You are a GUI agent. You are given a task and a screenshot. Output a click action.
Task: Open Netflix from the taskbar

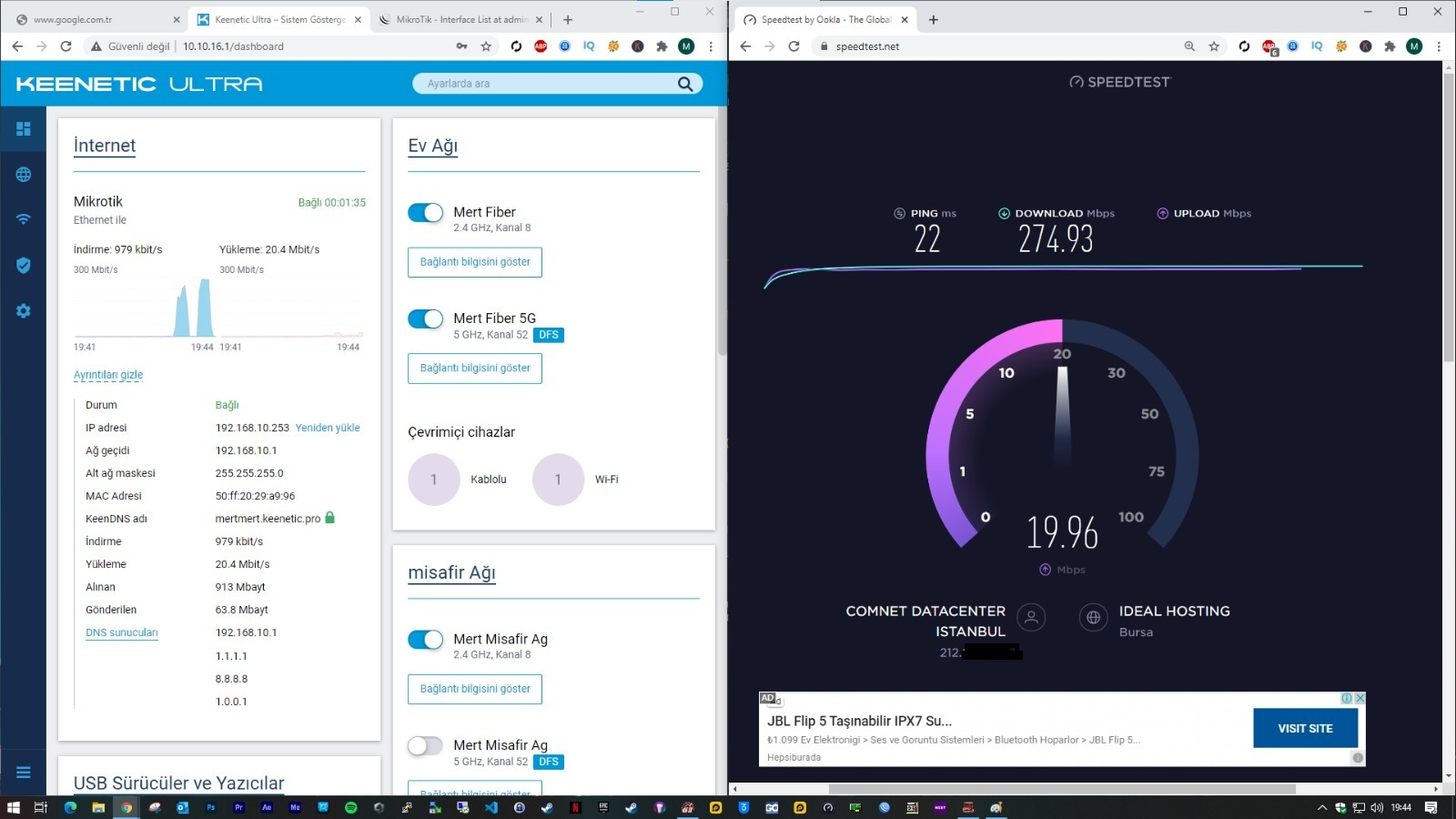click(x=575, y=807)
